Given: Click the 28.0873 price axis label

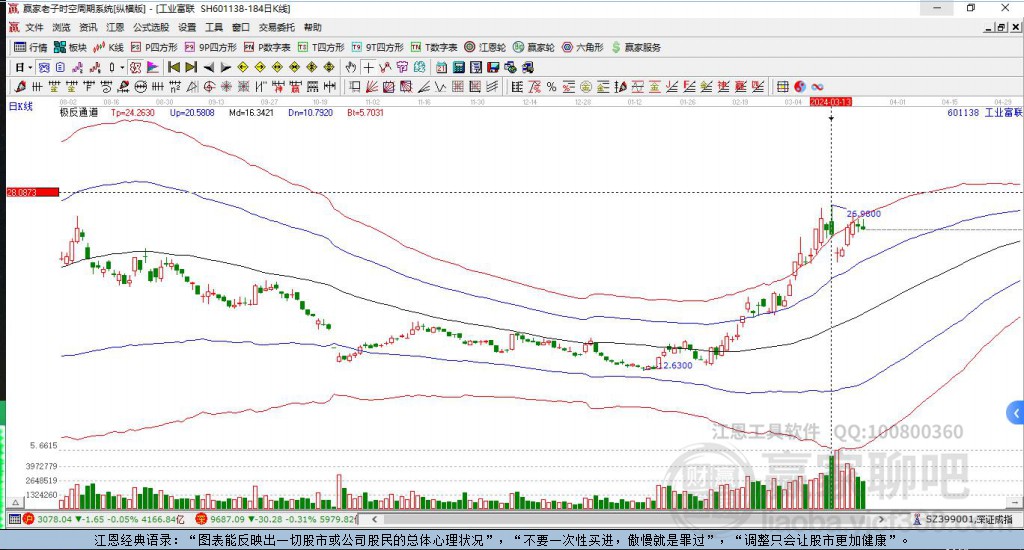Looking at the screenshot, I should click(32, 192).
